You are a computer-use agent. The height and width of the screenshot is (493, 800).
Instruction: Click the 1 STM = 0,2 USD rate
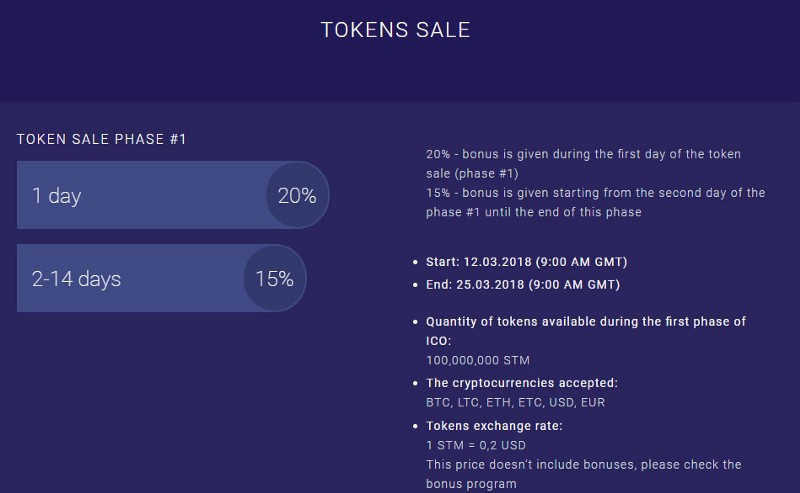[476, 445]
